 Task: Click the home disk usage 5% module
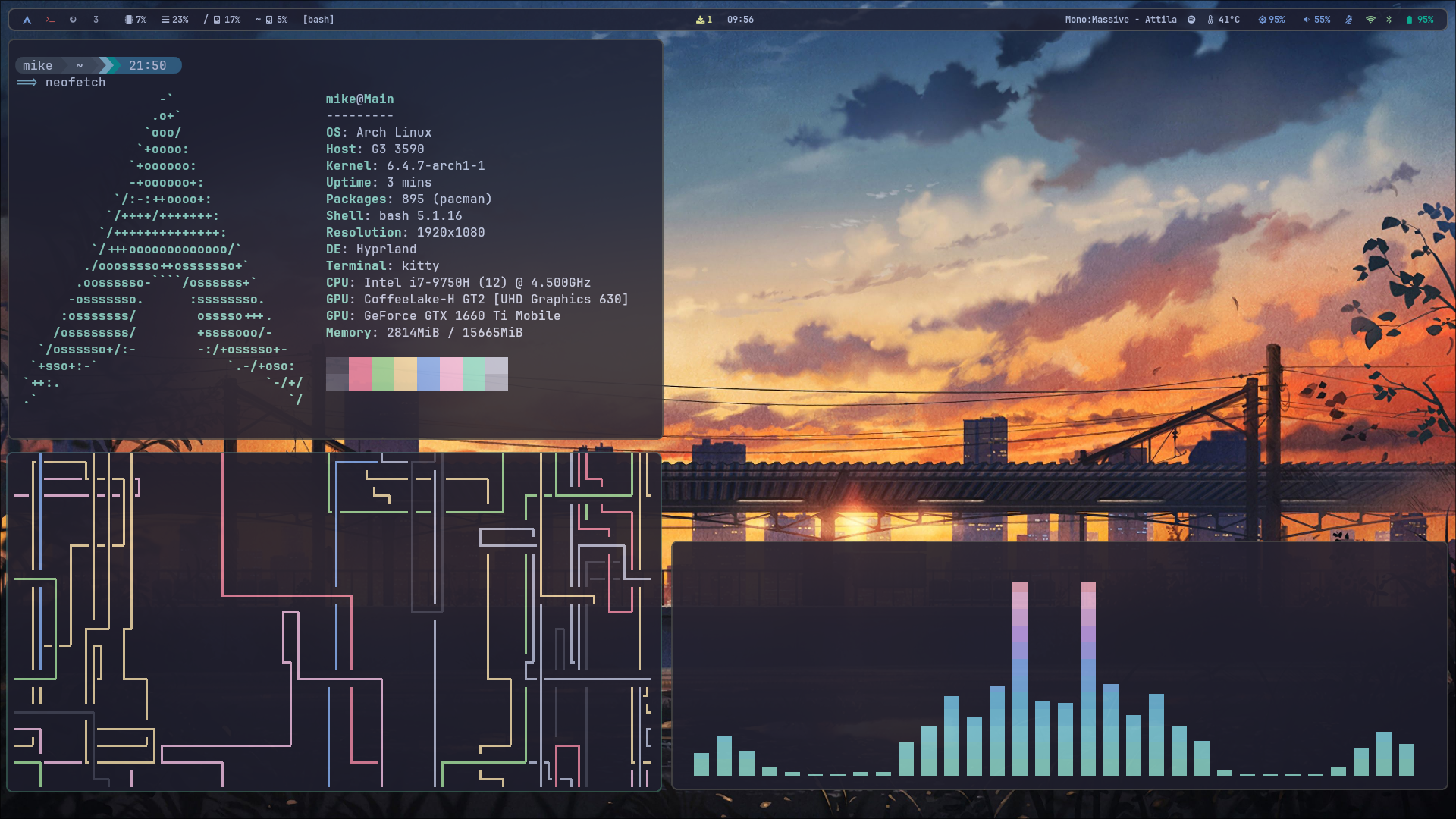[271, 20]
